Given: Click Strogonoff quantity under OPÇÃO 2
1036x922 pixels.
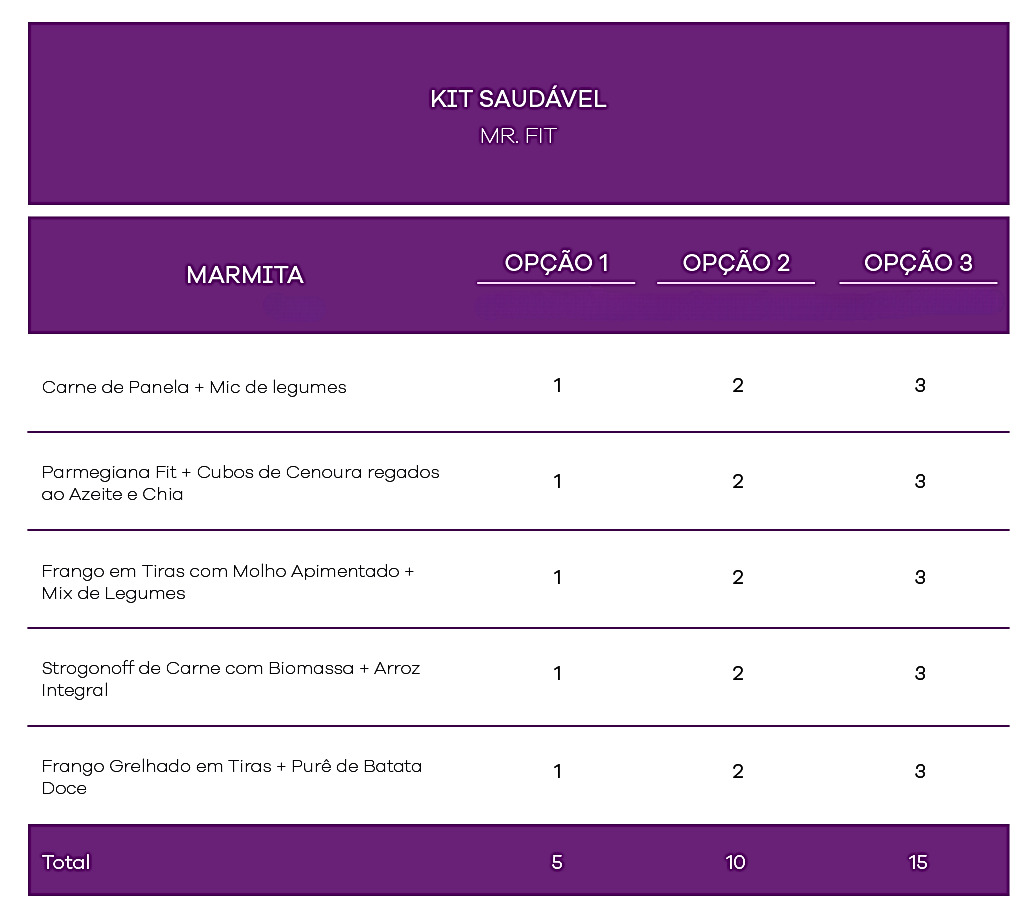Looking at the screenshot, I should 738,673.
